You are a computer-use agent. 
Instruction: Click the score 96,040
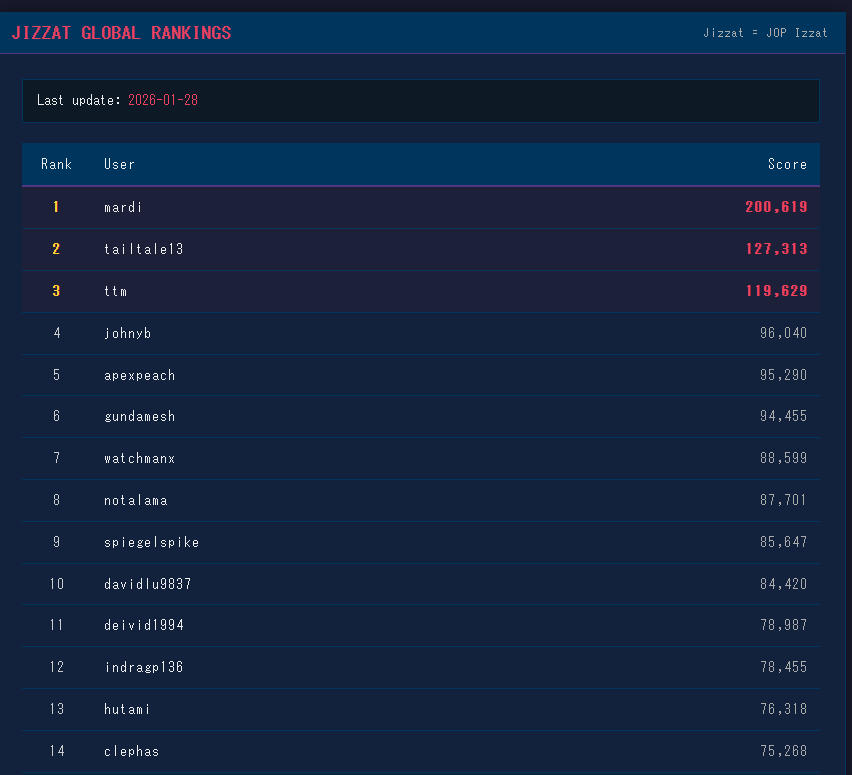[x=784, y=333]
